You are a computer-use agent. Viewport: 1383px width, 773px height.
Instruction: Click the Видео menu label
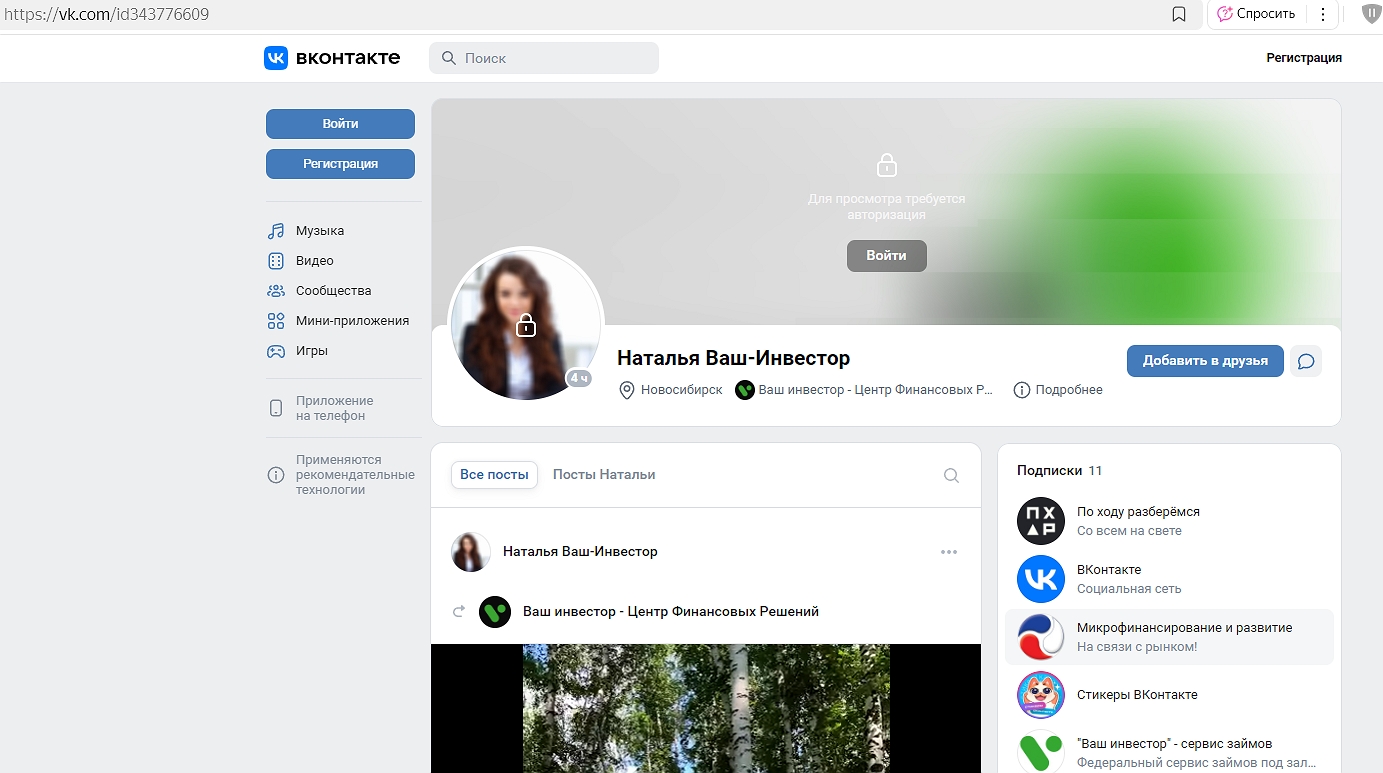pos(315,261)
